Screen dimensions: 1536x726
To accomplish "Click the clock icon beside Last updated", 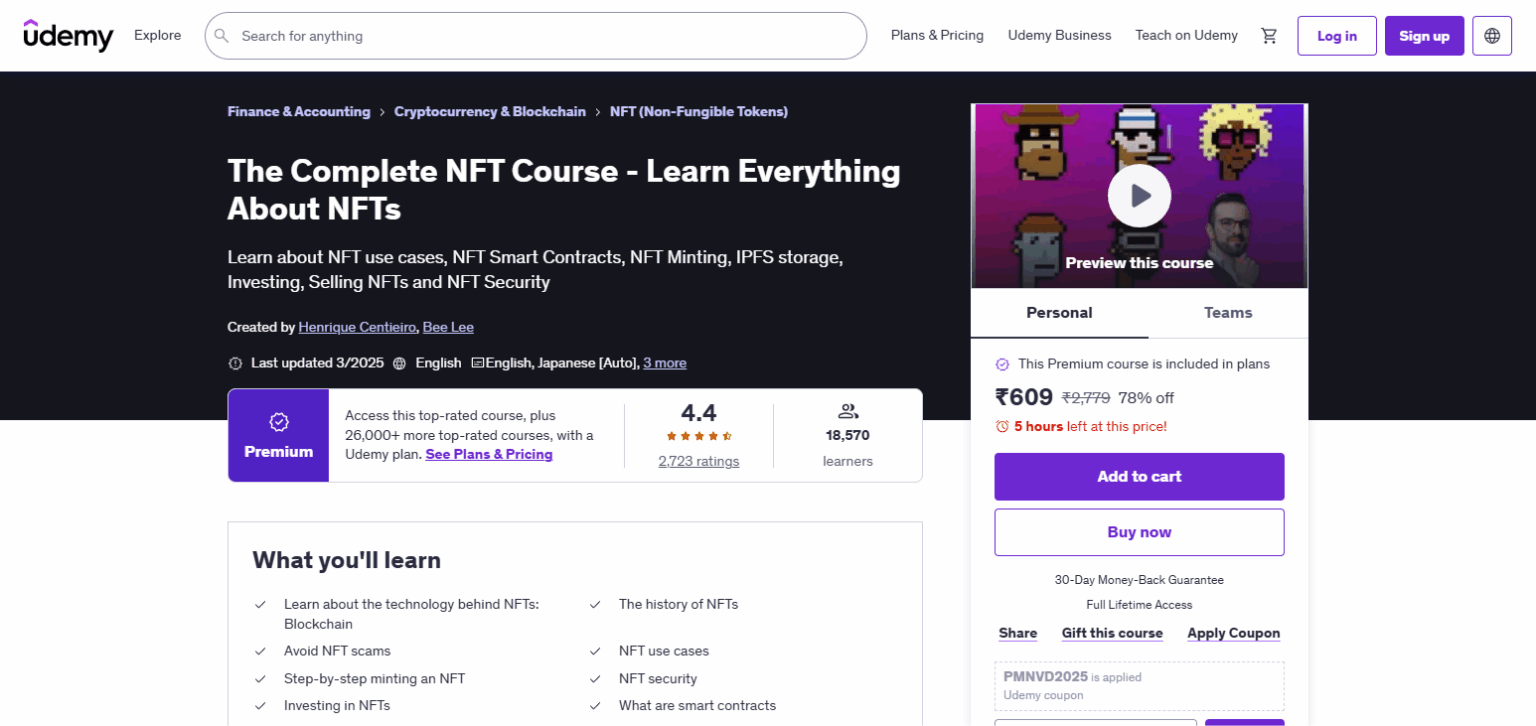I will pos(234,363).
